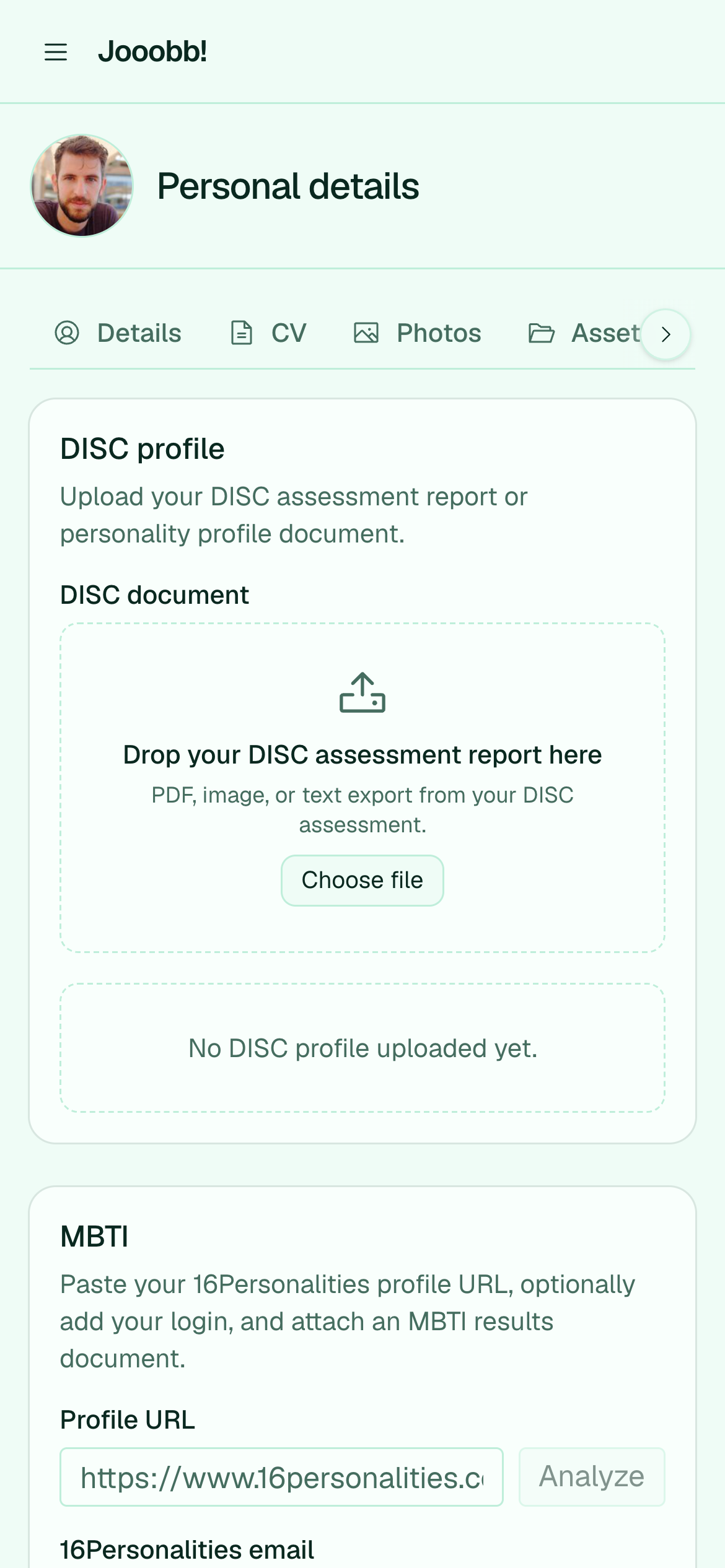Click the DISC assessment drop zone
725x1568 pixels.
click(x=362, y=788)
